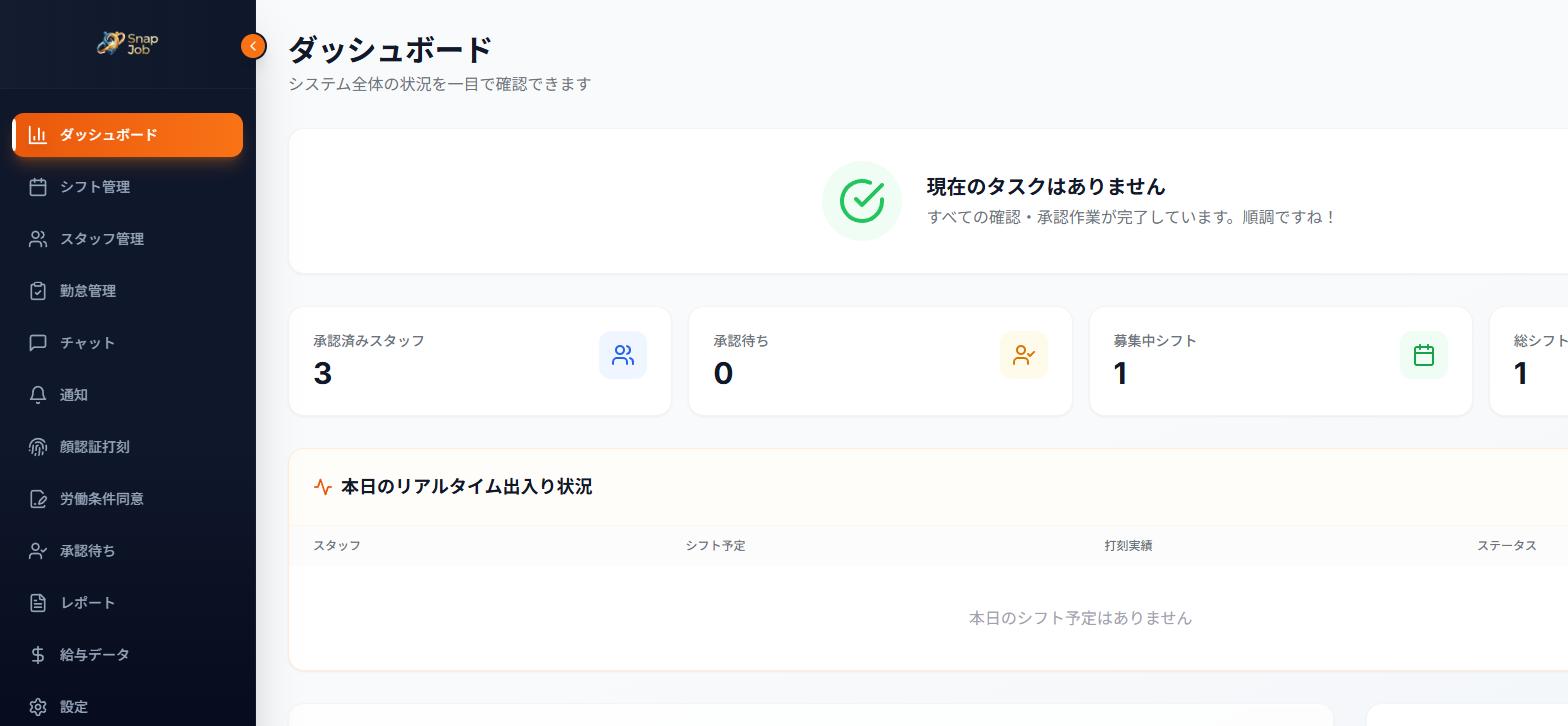Click the スタッフ管理 people icon in the sidebar
The height and width of the screenshot is (726, 1568).
[x=38, y=239]
